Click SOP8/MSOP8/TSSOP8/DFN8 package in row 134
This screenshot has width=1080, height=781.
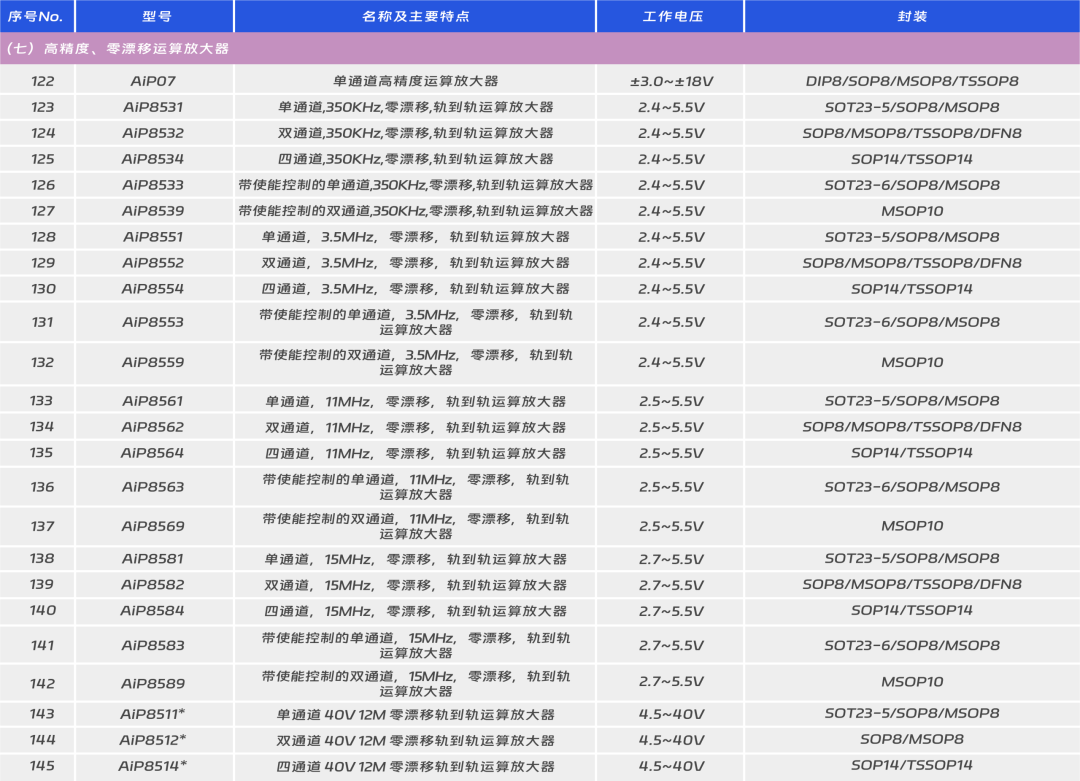point(912,427)
